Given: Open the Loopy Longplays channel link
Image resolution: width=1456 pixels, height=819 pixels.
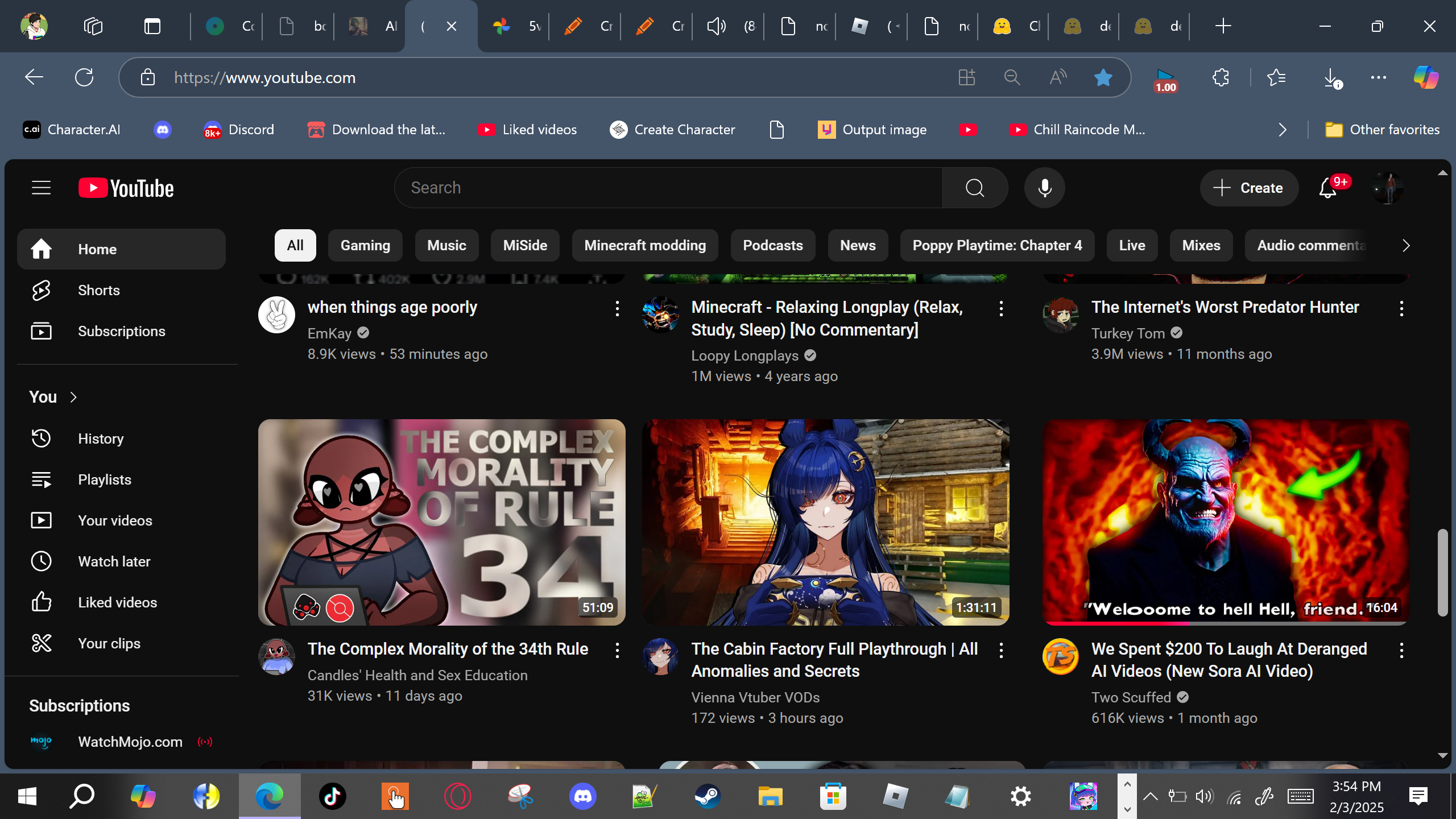Looking at the screenshot, I should [x=745, y=355].
